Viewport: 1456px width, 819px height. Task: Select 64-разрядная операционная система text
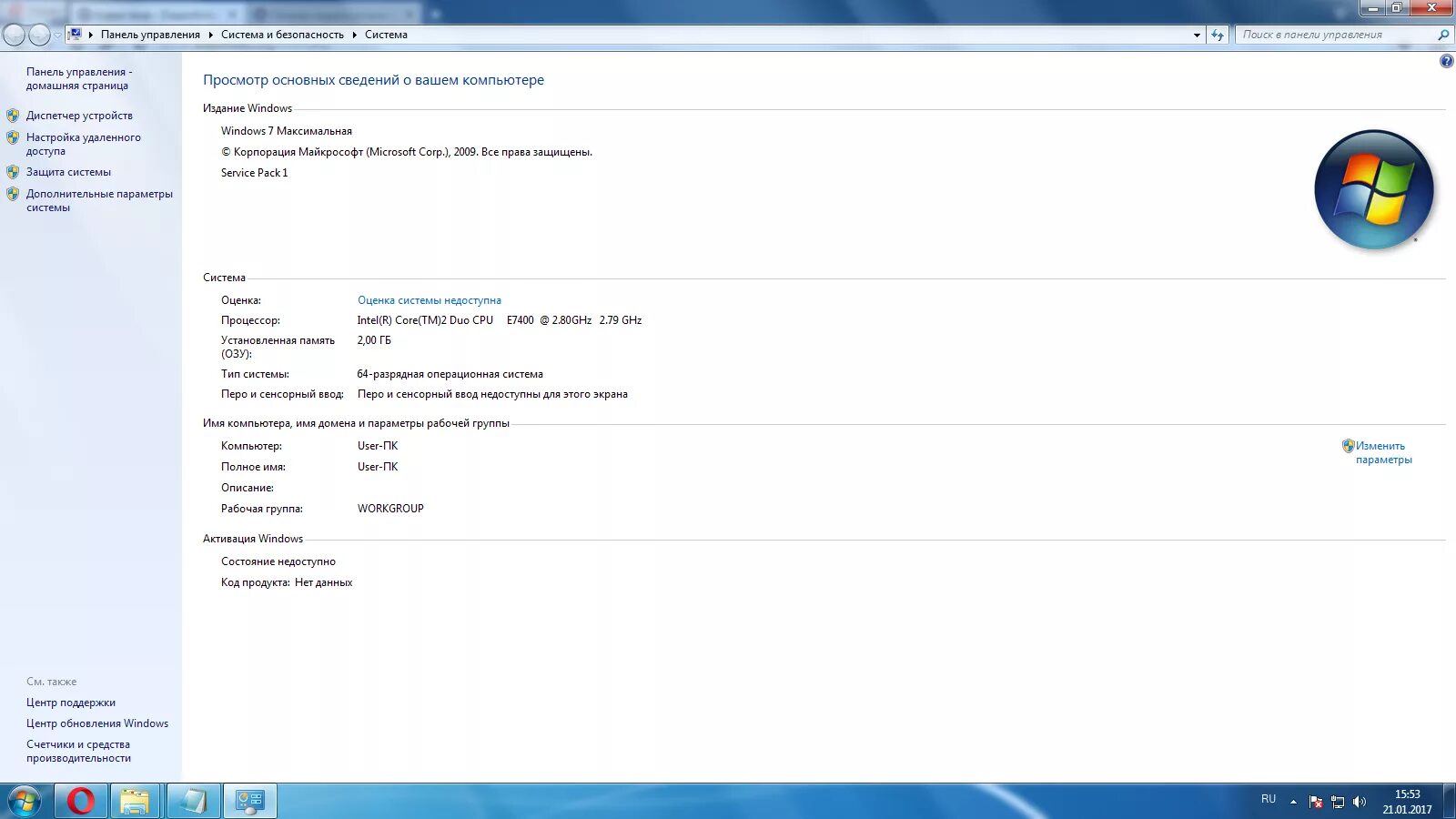(x=450, y=374)
